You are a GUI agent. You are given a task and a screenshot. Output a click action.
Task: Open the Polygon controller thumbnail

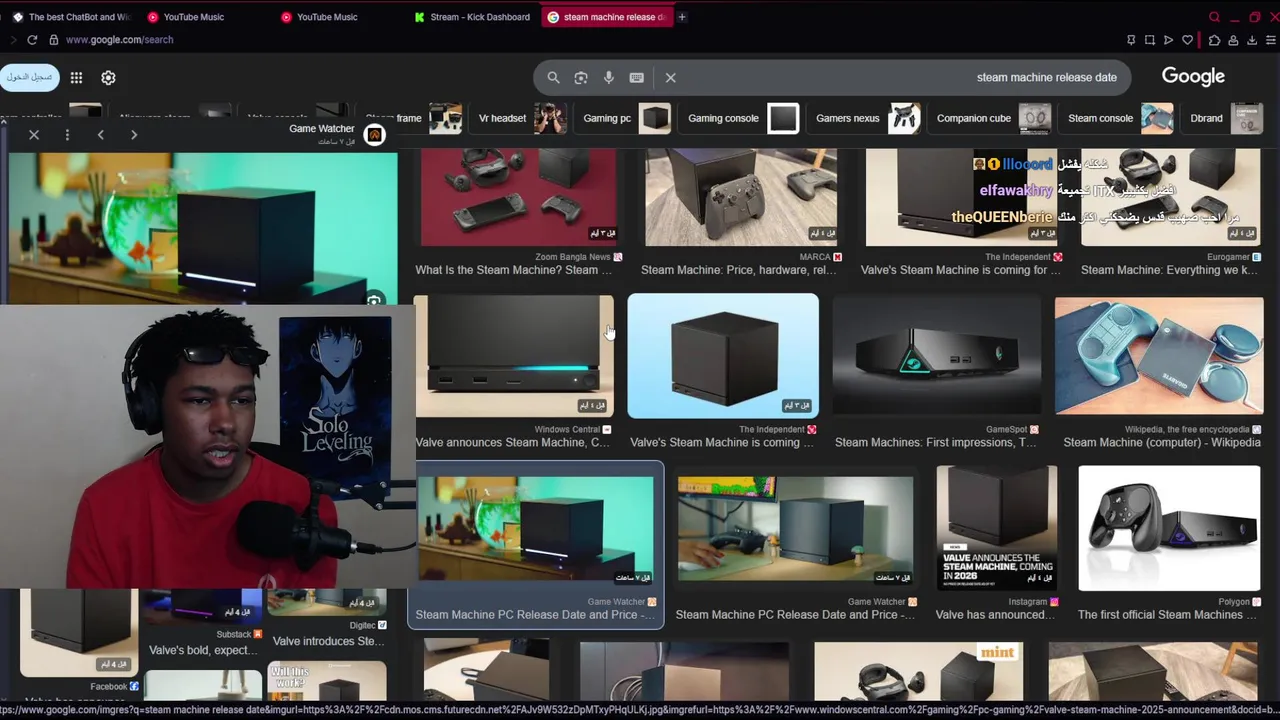[x=1169, y=528]
